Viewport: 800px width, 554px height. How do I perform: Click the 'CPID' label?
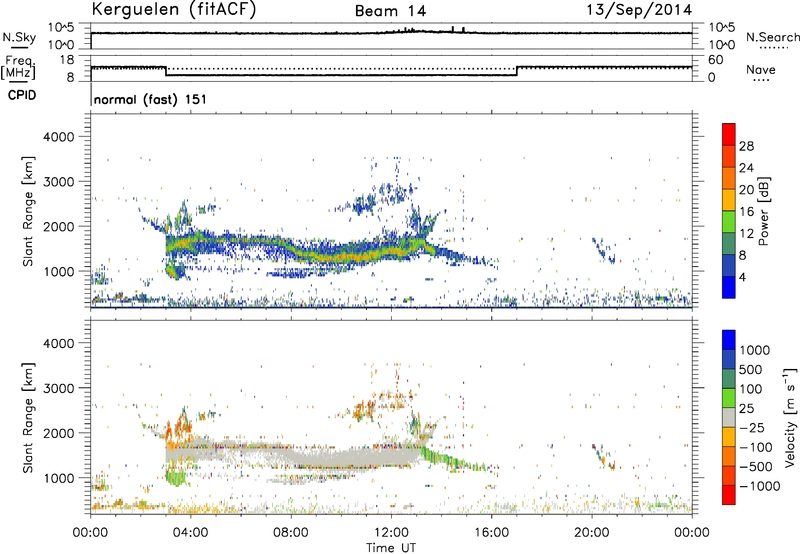22,95
